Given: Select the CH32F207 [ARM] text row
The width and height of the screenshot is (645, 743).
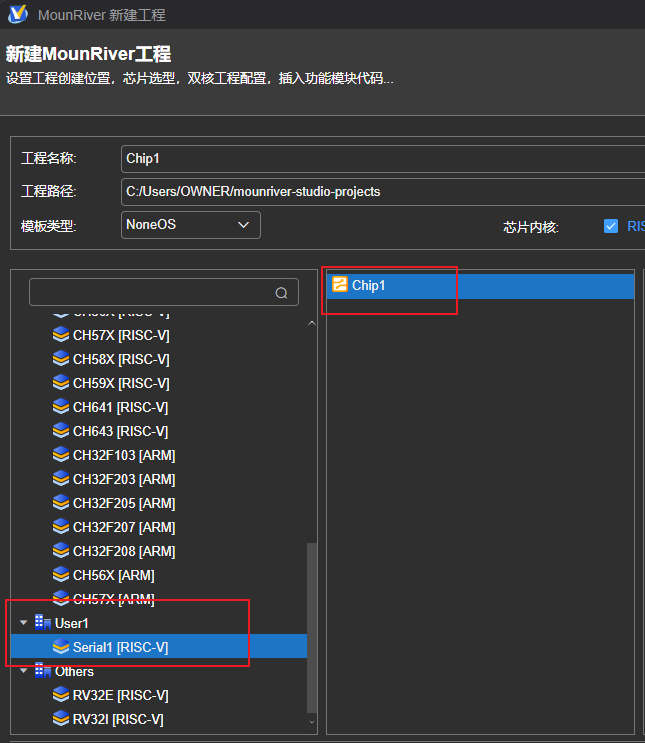Looking at the screenshot, I should (124, 527).
